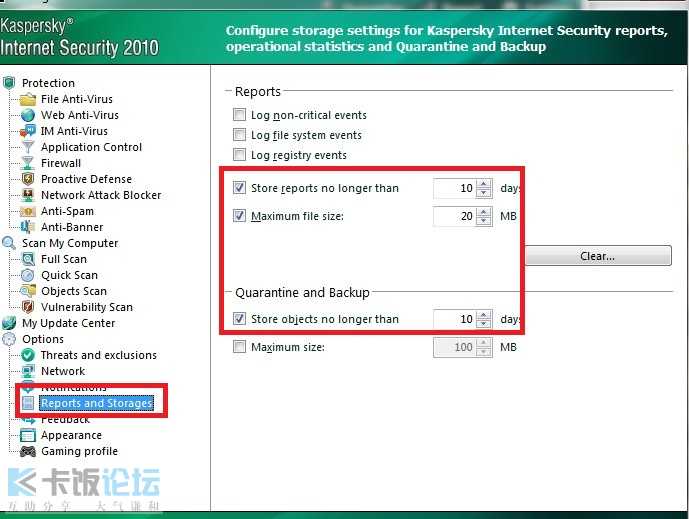The height and width of the screenshot is (519, 689).
Task: Click the Anti-Banner icon
Action: tap(28, 227)
